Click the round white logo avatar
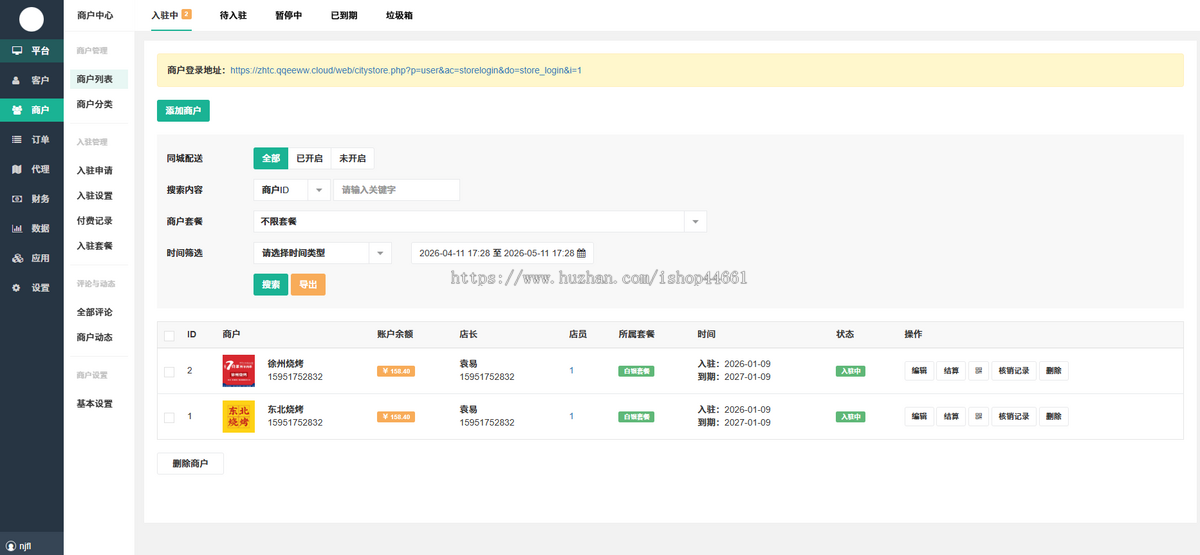The height and width of the screenshot is (555, 1200). (x=32, y=18)
